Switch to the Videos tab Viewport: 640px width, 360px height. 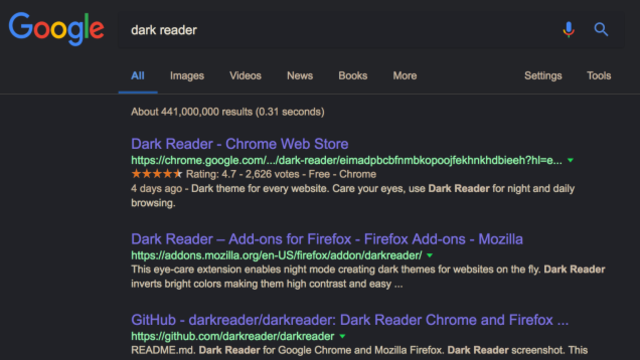(x=245, y=76)
